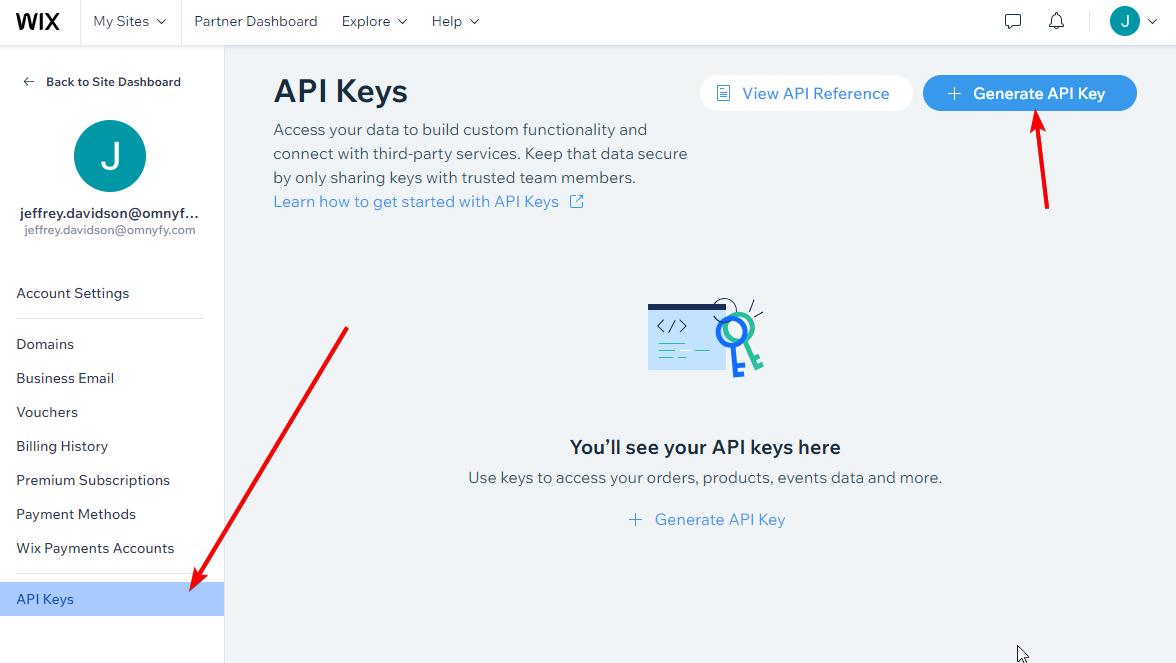Image resolution: width=1176 pixels, height=663 pixels.
Task: Open the Help dropdown menu
Action: [455, 22]
